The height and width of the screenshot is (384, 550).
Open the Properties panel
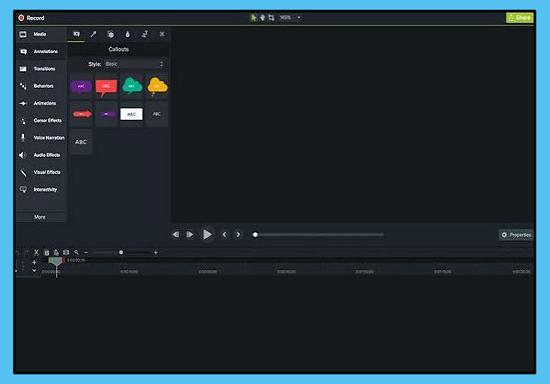516,235
